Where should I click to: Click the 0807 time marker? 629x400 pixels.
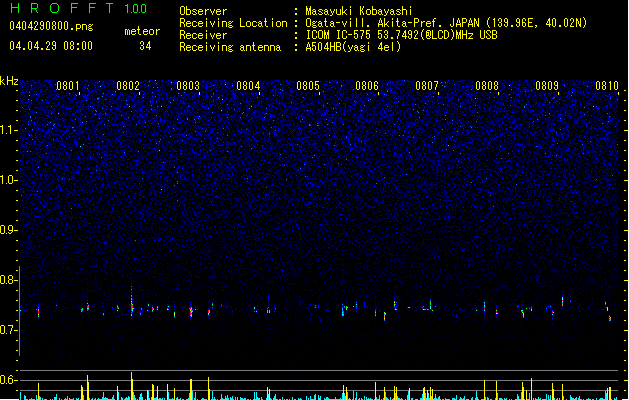tap(427, 86)
